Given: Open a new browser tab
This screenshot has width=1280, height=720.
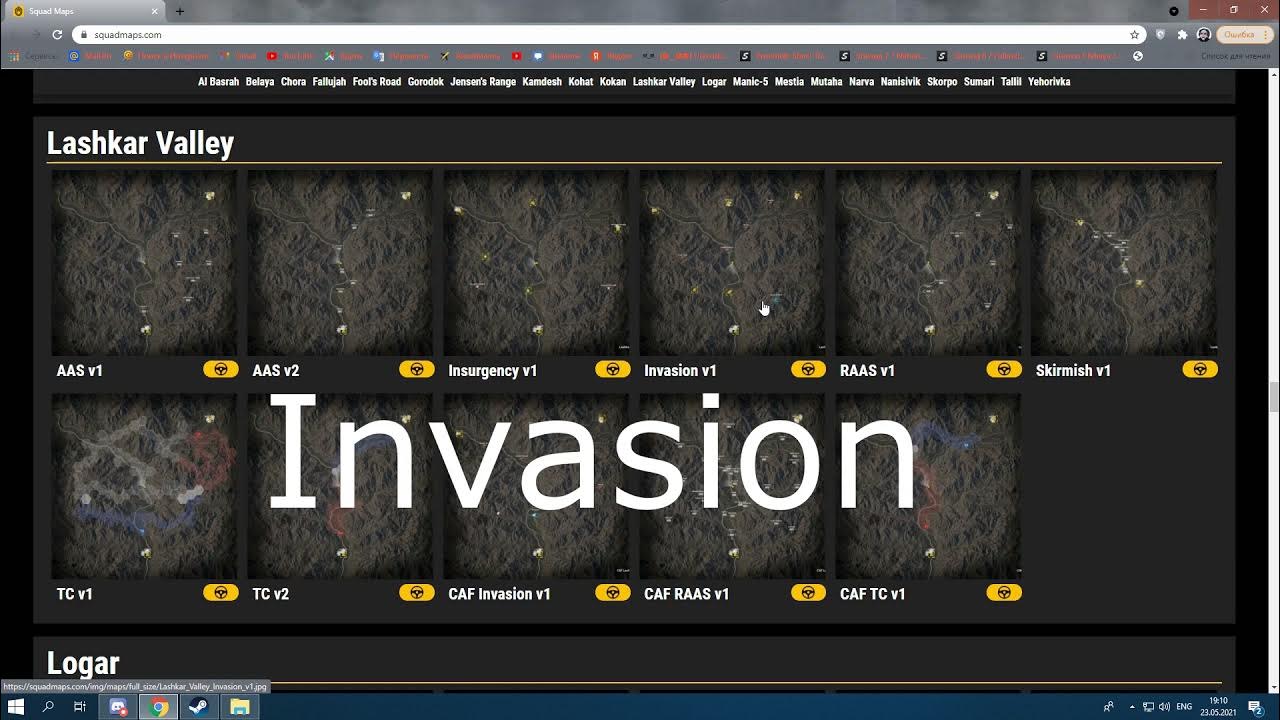Looking at the screenshot, I should pos(180,11).
